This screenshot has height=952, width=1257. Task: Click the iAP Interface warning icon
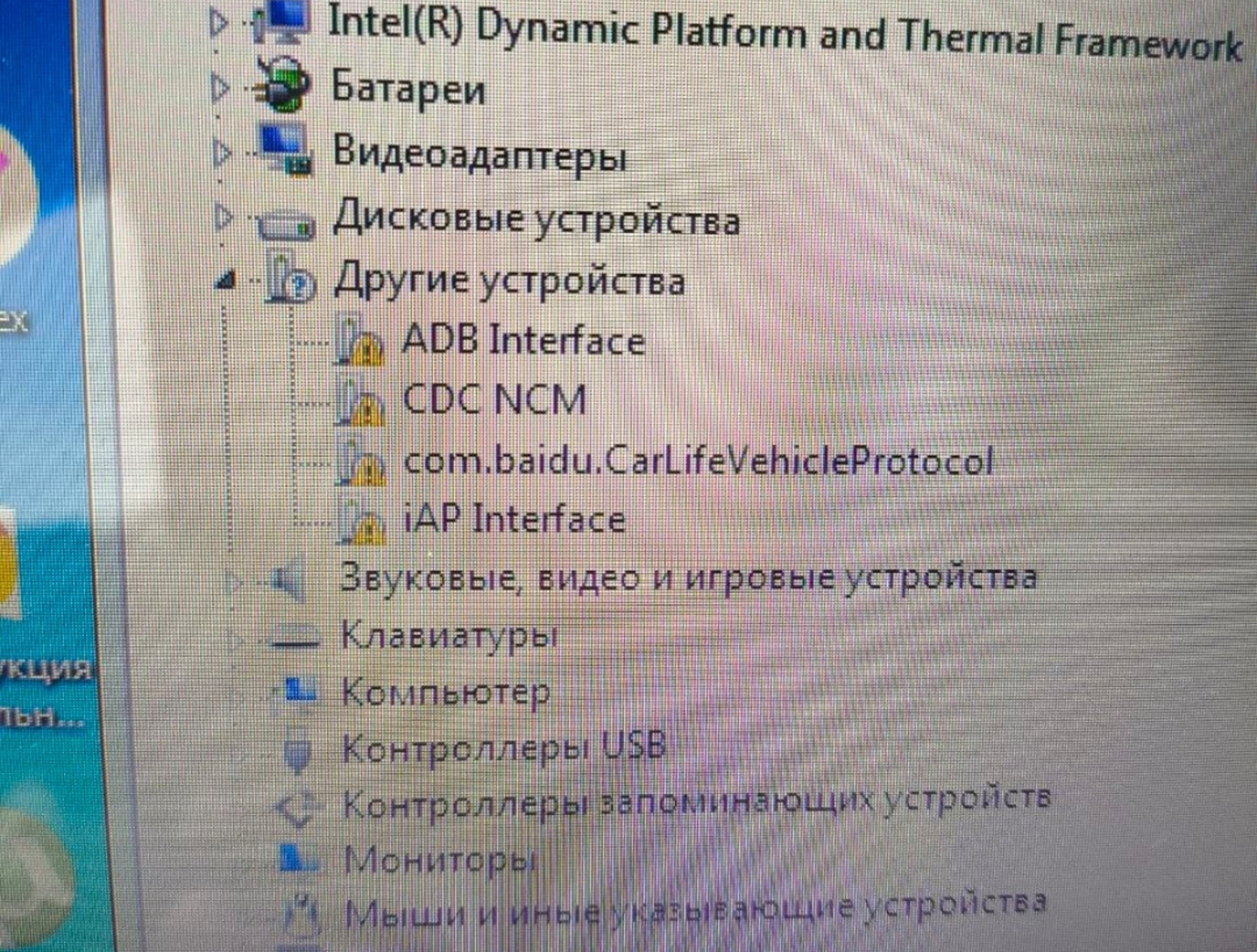(x=362, y=520)
